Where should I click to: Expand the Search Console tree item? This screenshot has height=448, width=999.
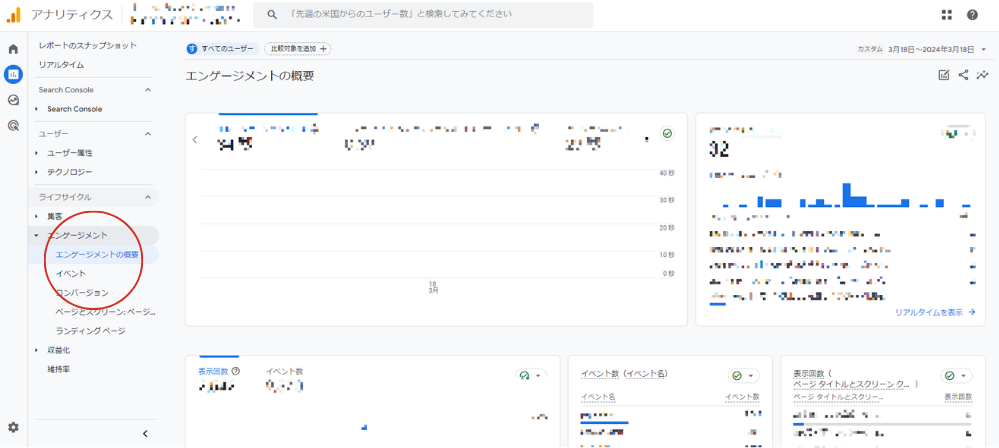[75, 109]
